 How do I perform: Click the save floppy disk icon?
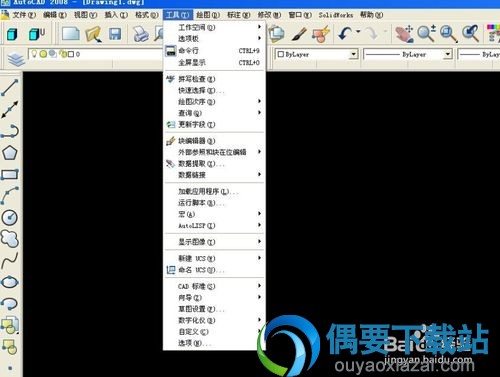point(115,34)
